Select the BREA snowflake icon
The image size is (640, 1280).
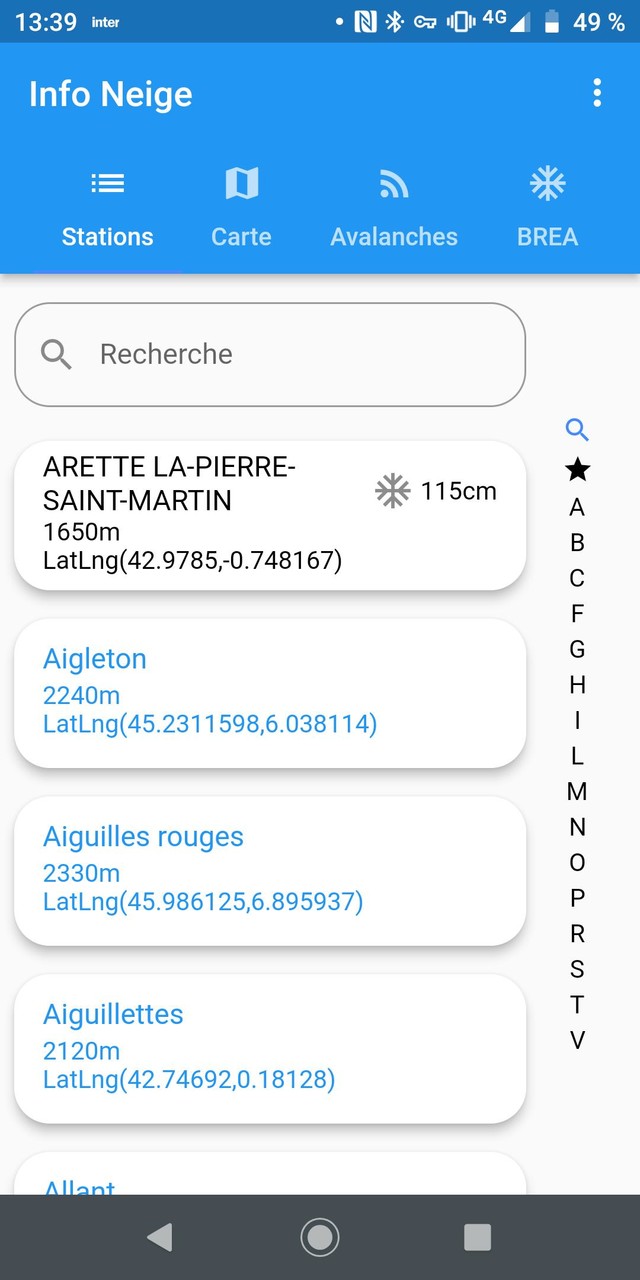coord(547,183)
